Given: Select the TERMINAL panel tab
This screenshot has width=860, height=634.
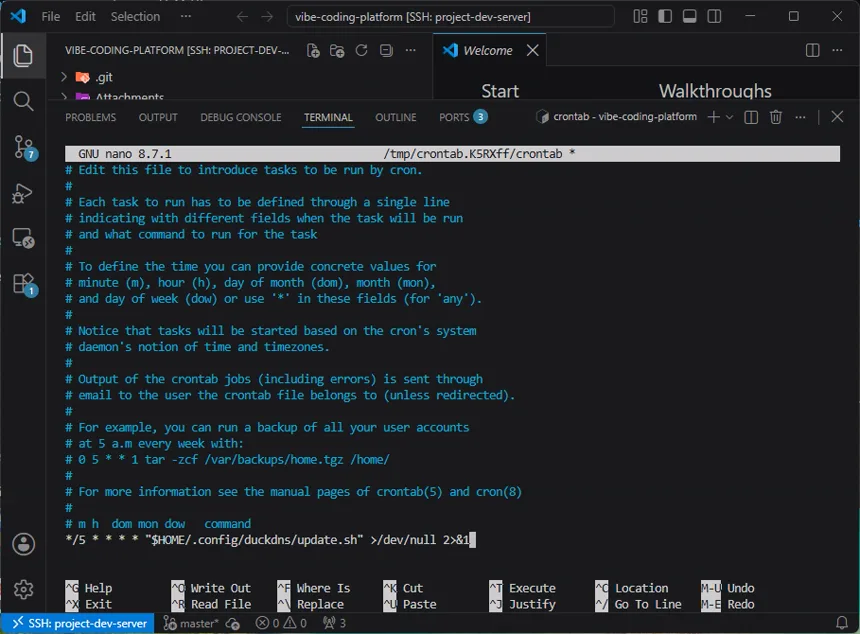Looking at the screenshot, I should point(328,117).
